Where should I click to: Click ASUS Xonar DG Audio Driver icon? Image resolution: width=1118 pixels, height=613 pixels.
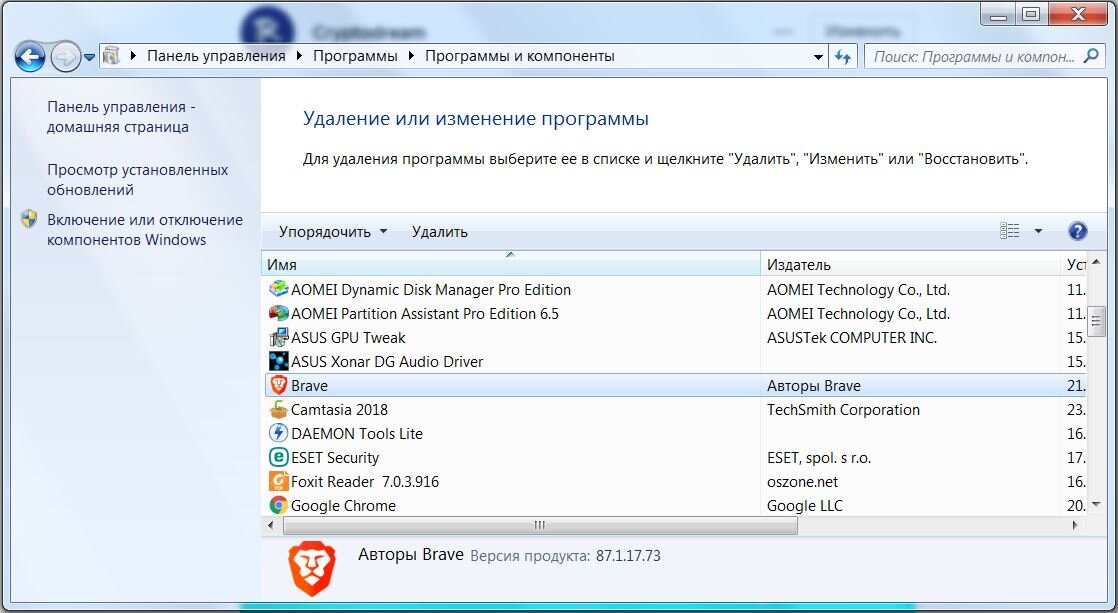point(278,361)
